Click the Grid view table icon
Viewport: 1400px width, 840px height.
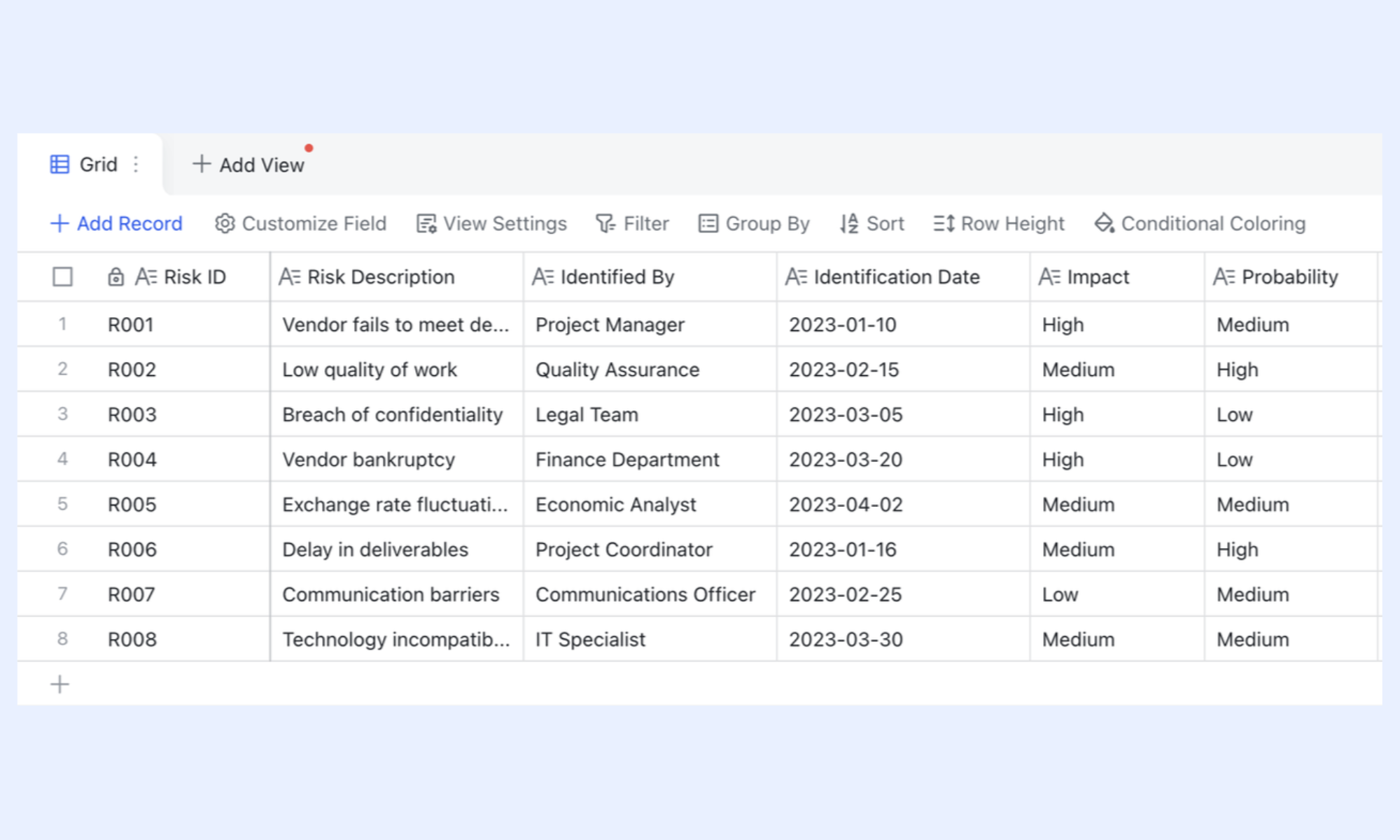[x=59, y=164]
